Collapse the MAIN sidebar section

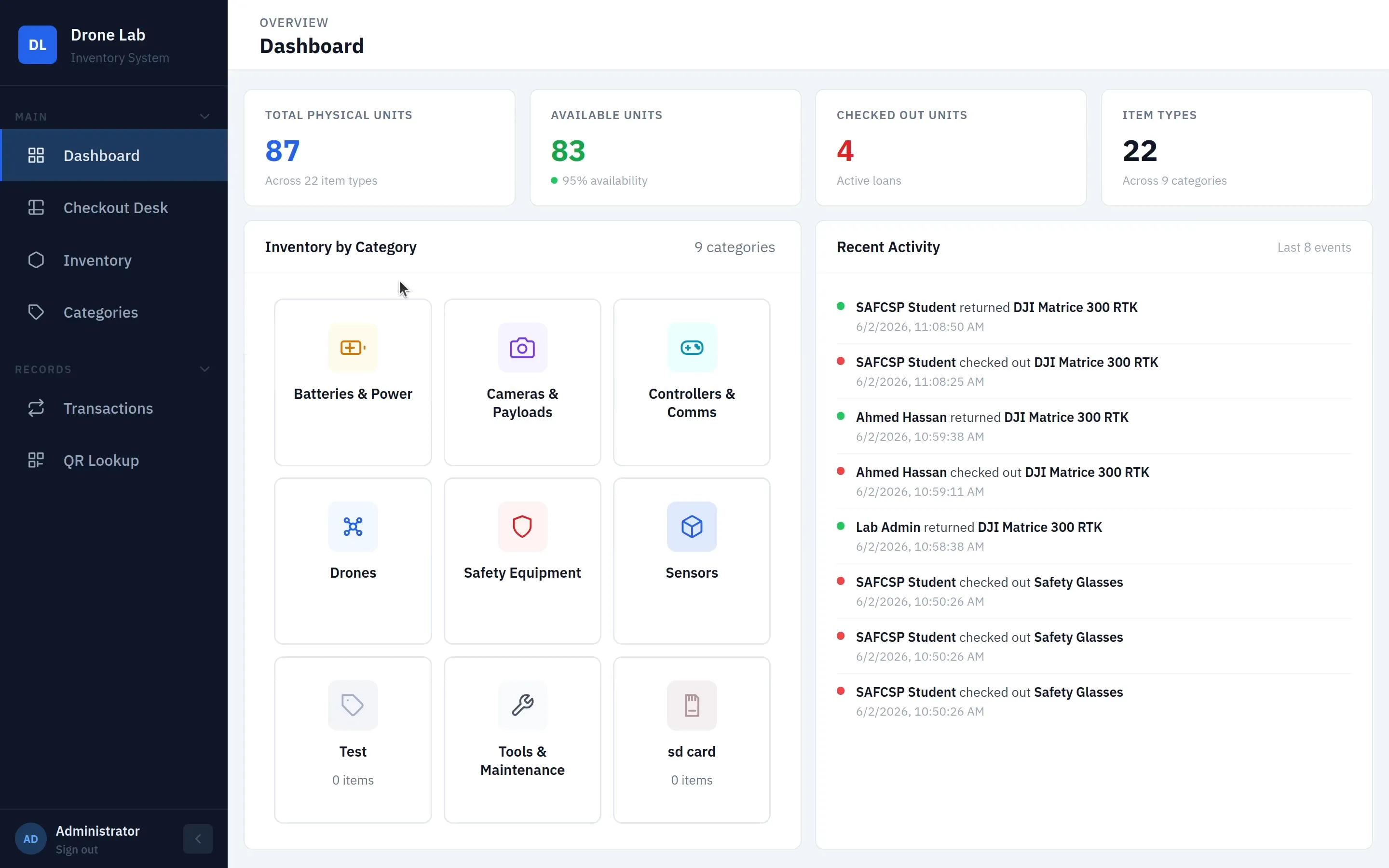pyautogui.click(x=204, y=117)
